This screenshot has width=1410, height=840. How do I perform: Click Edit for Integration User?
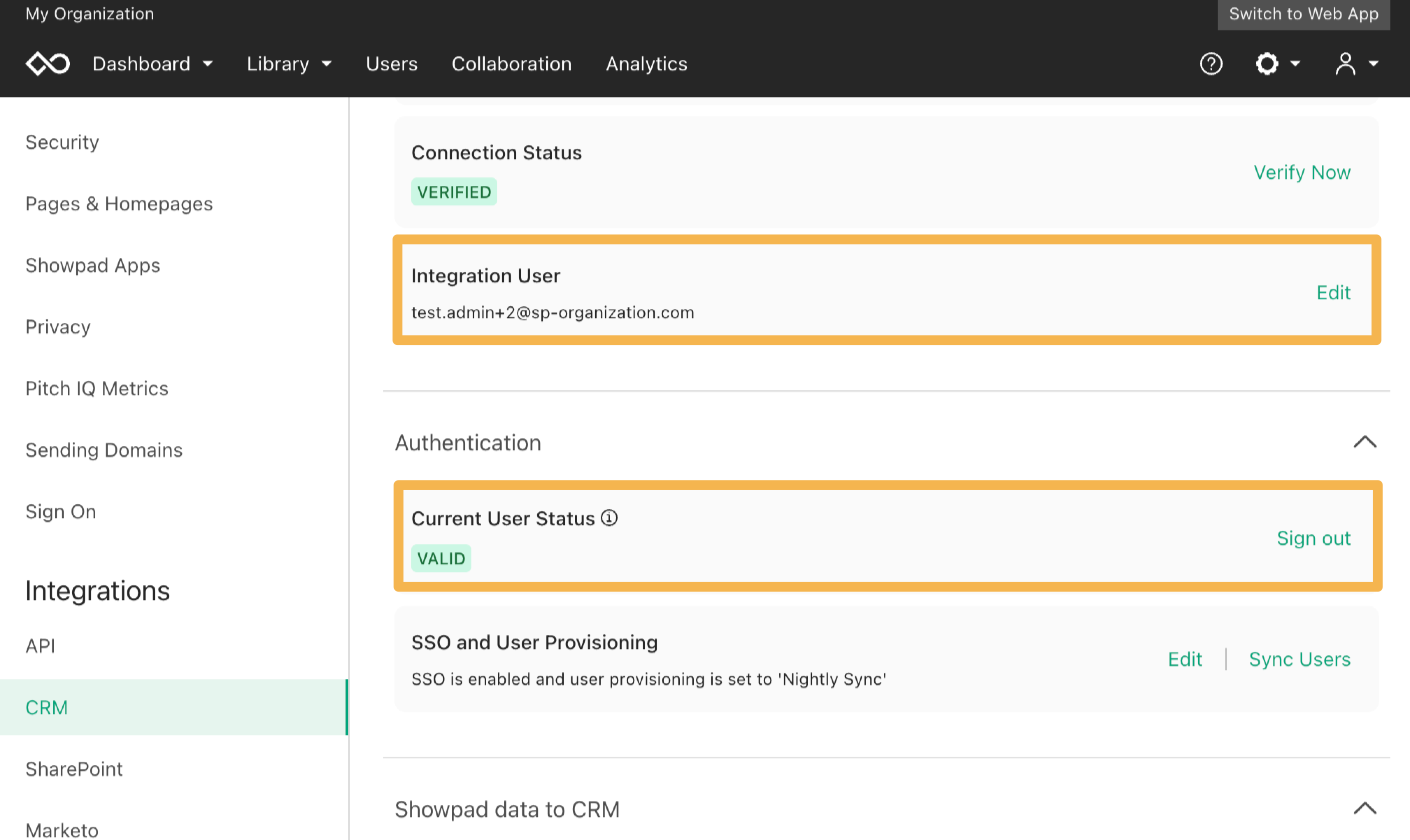1333,292
